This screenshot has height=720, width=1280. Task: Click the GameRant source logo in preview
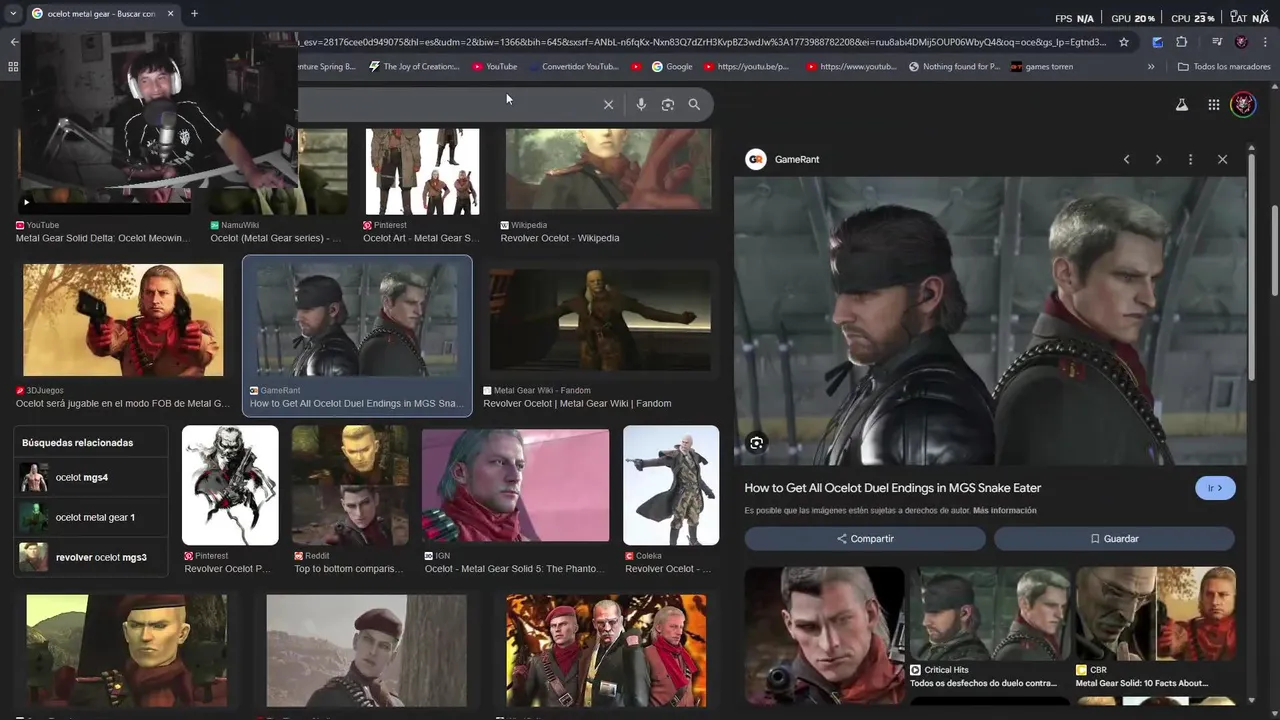click(756, 159)
